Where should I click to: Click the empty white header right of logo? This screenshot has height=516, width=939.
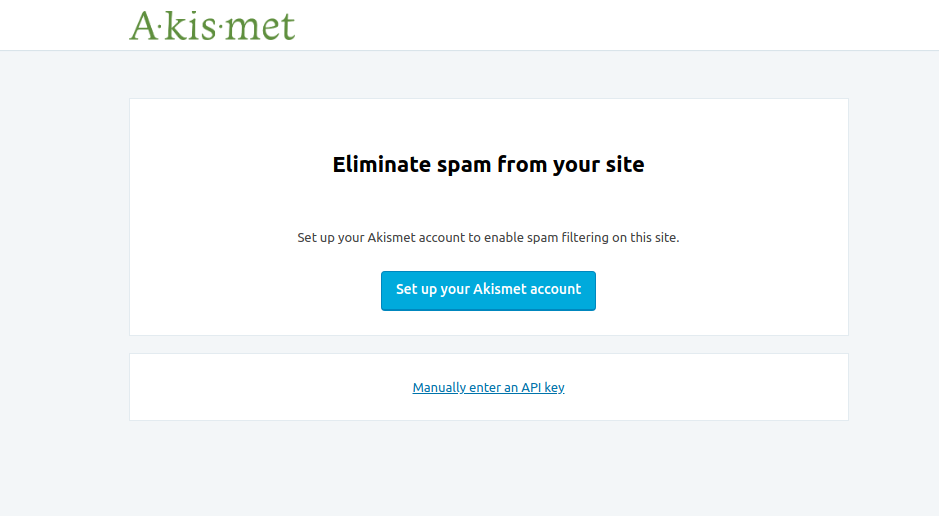coord(620,25)
